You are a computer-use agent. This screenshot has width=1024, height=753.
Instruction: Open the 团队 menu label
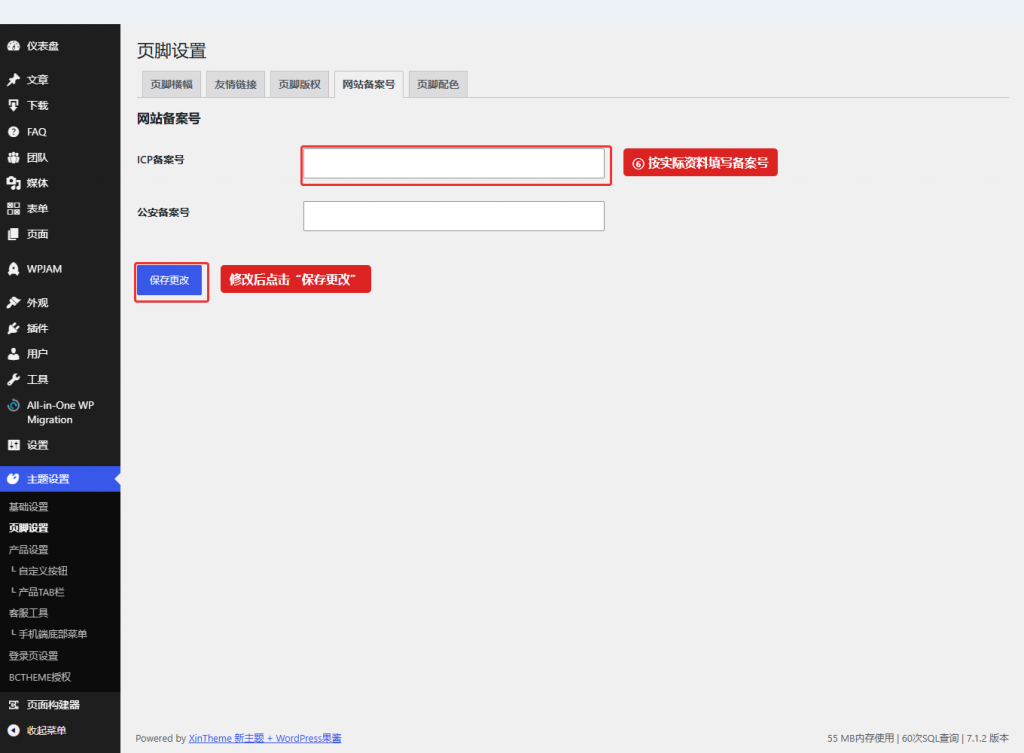pyautogui.click(x=37, y=157)
